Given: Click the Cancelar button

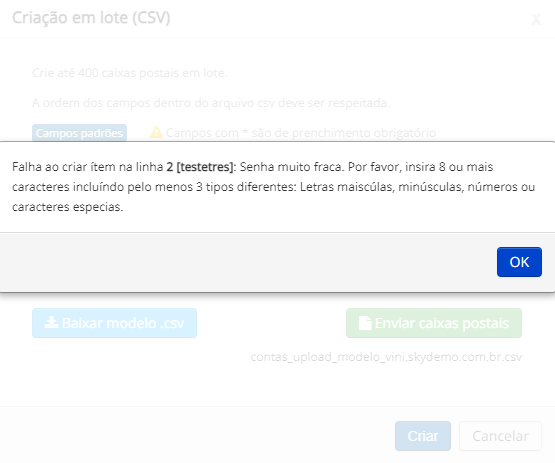Looking at the screenshot, I should click(x=500, y=436).
